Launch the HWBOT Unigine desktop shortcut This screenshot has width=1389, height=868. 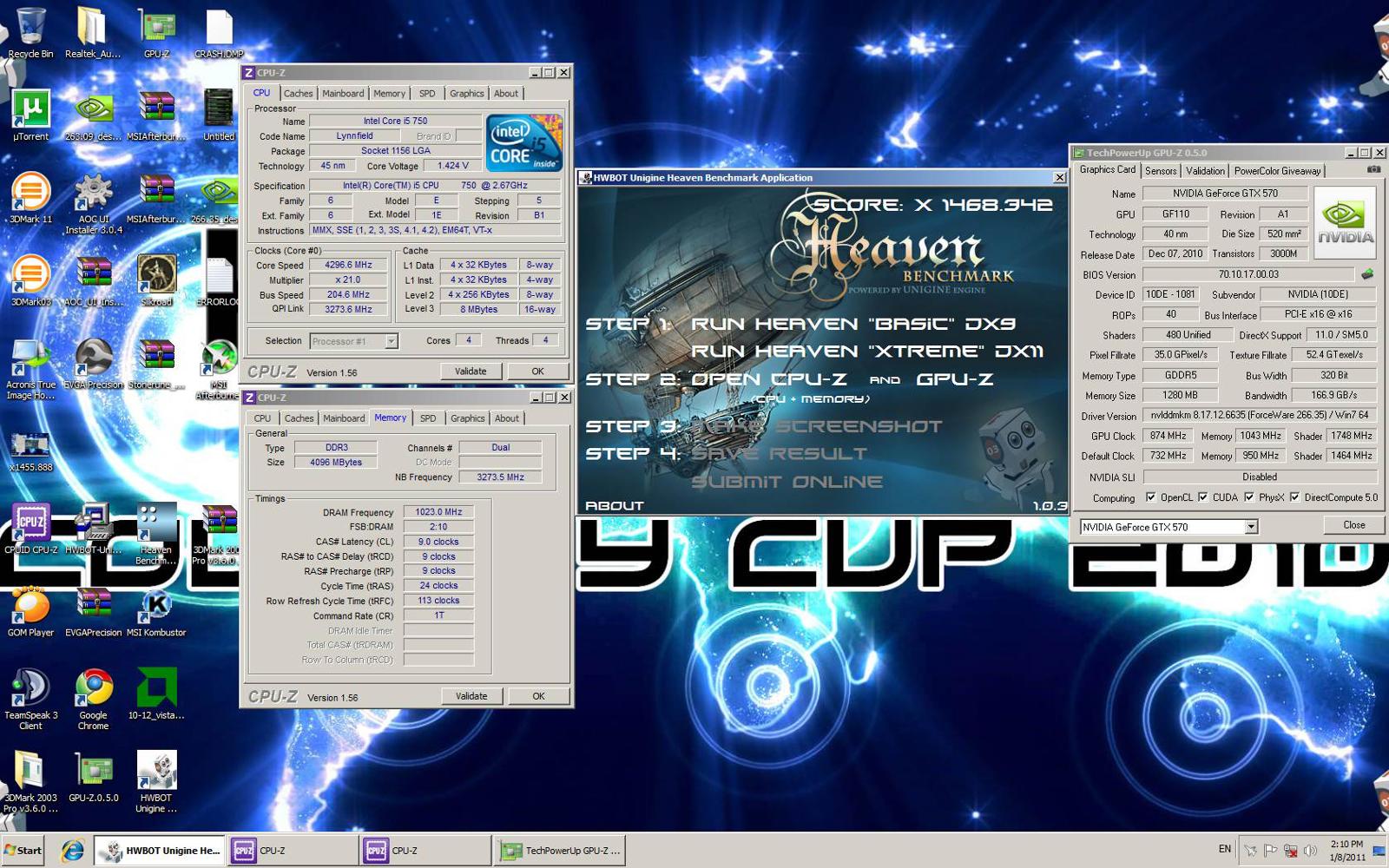(156, 781)
